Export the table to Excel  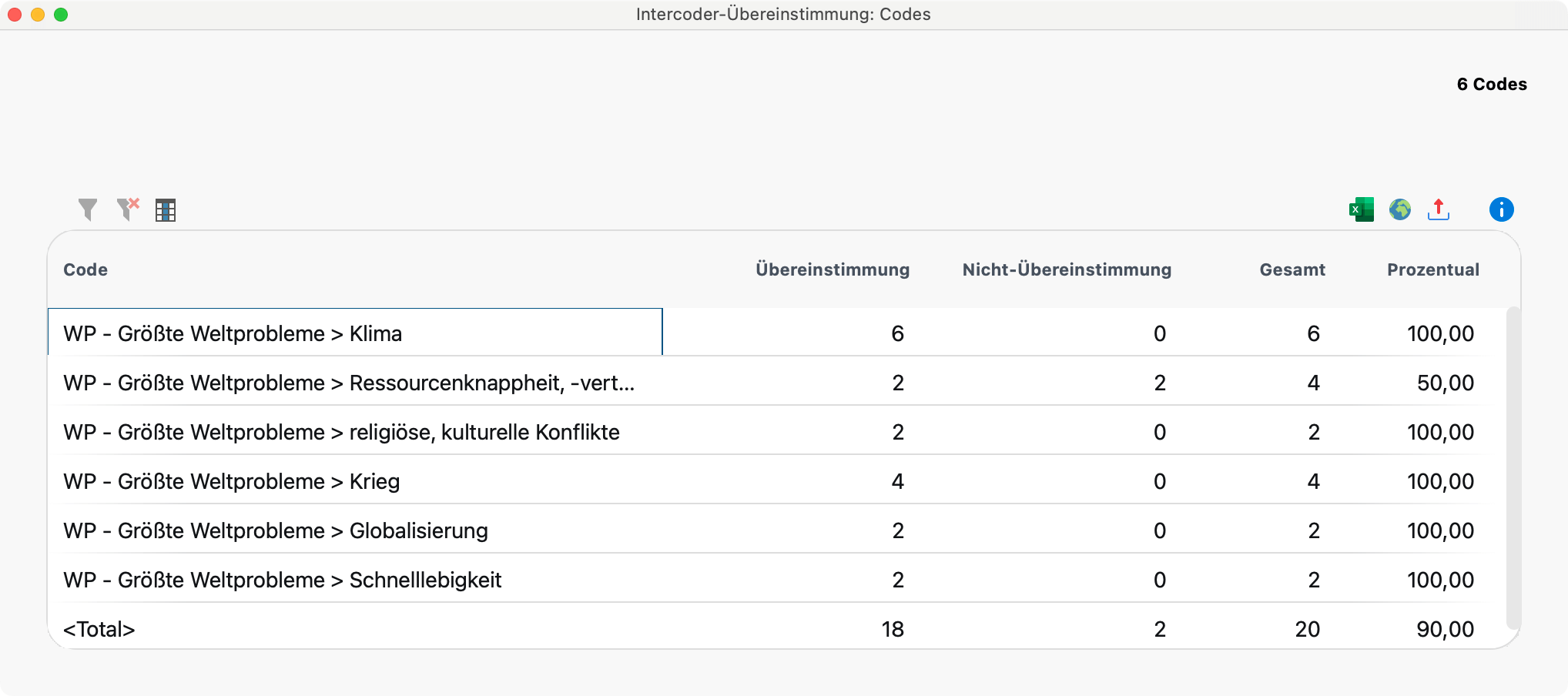tap(1362, 209)
